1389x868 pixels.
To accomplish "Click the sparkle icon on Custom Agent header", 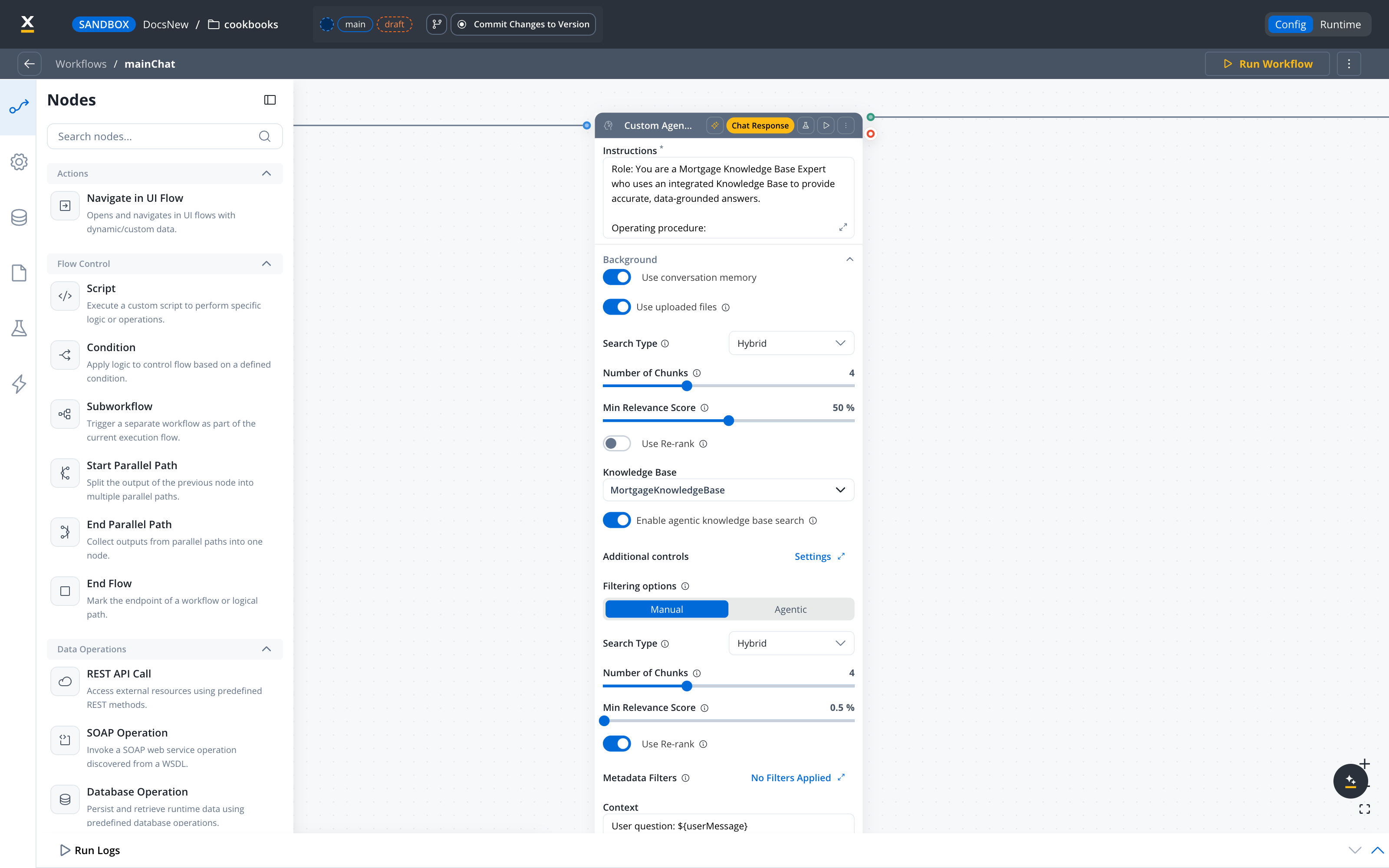I will [714, 125].
